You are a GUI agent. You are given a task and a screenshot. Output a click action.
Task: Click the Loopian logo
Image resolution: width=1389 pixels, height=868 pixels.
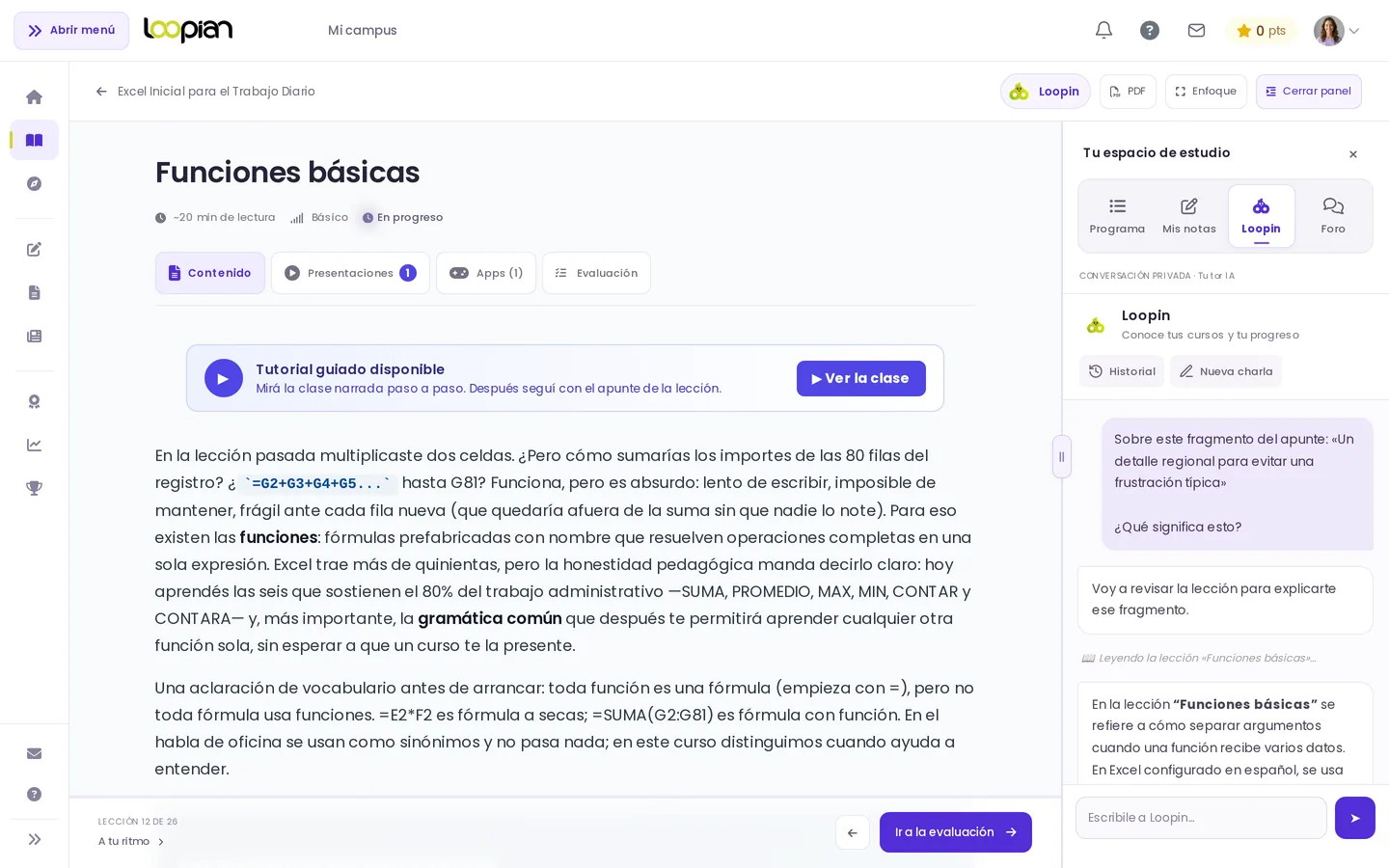188,30
